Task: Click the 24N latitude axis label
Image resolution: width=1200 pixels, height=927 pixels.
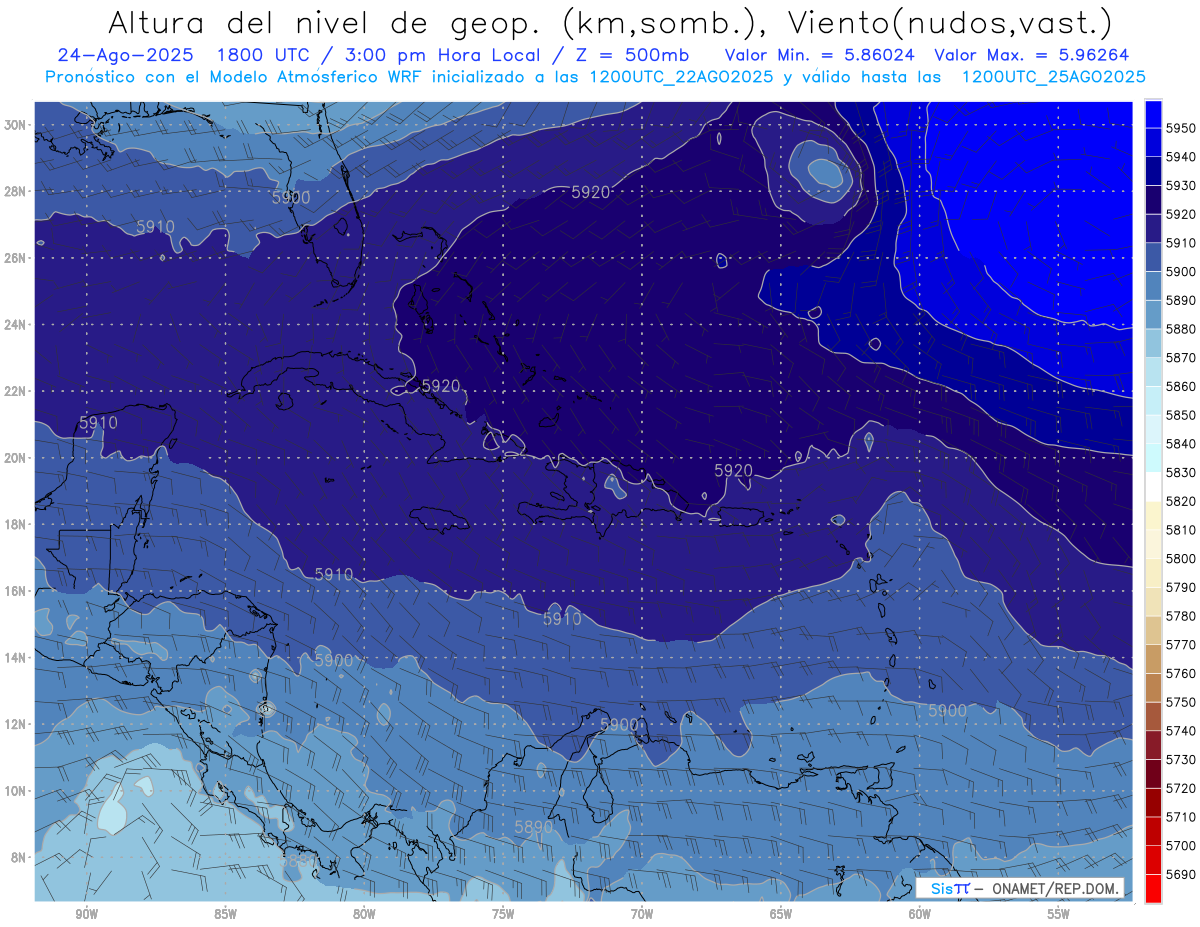Action: pyautogui.click(x=14, y=324)
